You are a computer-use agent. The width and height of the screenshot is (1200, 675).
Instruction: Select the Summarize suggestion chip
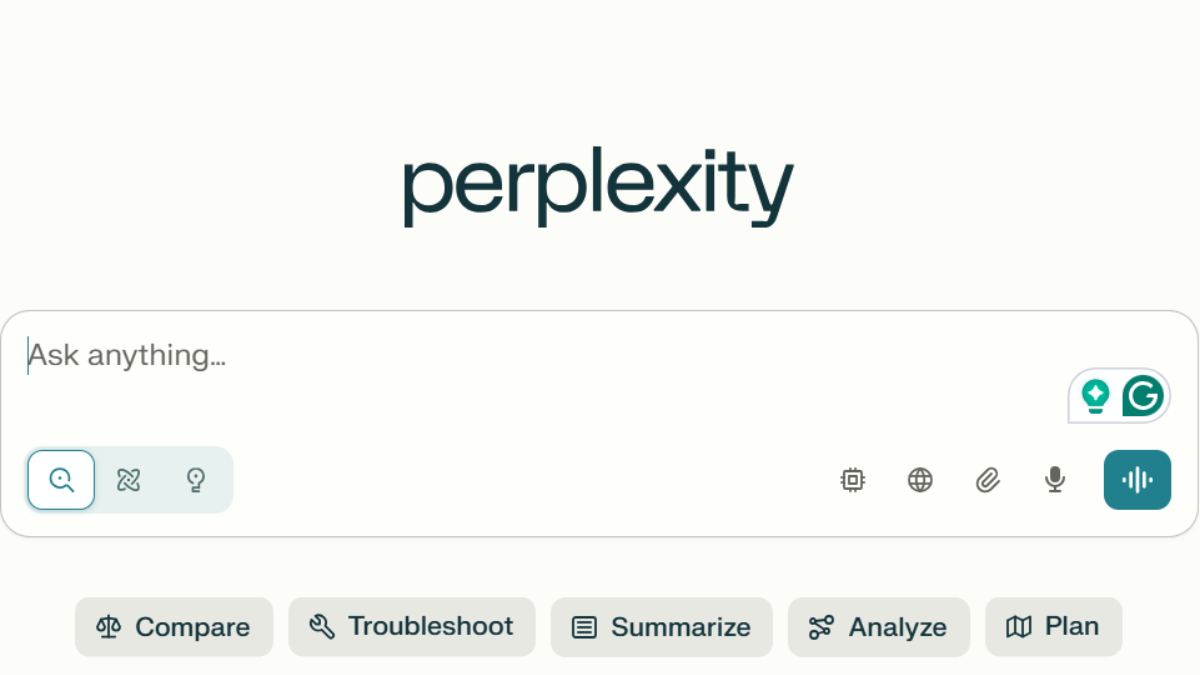coord(661,627)
